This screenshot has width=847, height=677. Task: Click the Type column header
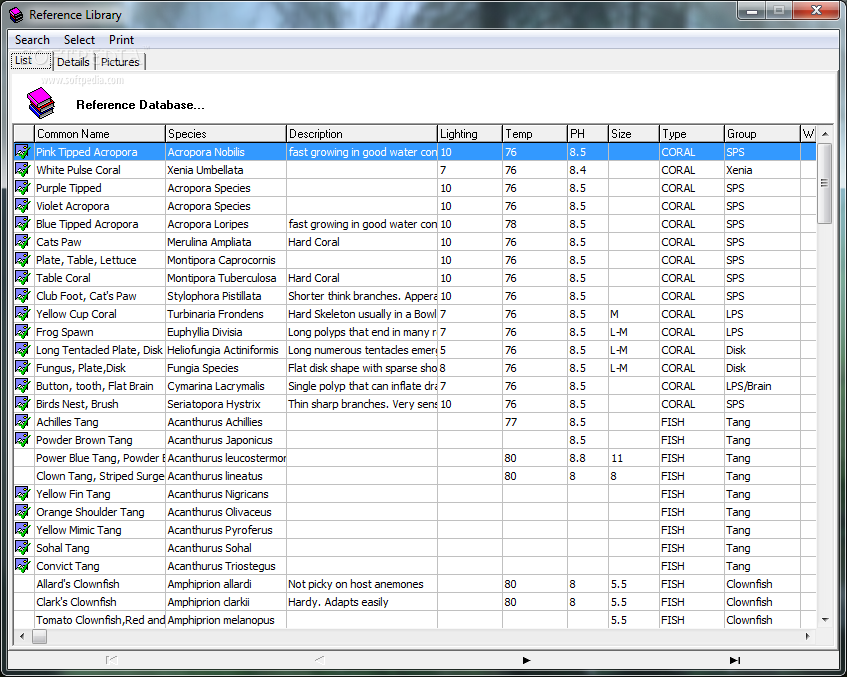pos(691,133)
